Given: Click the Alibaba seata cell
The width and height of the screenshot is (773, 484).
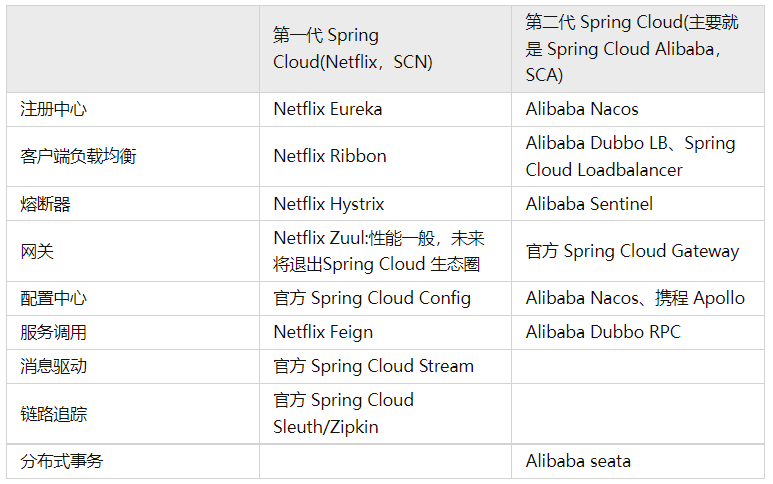Looking at the screenshot, I should click(x=578, y=461).
